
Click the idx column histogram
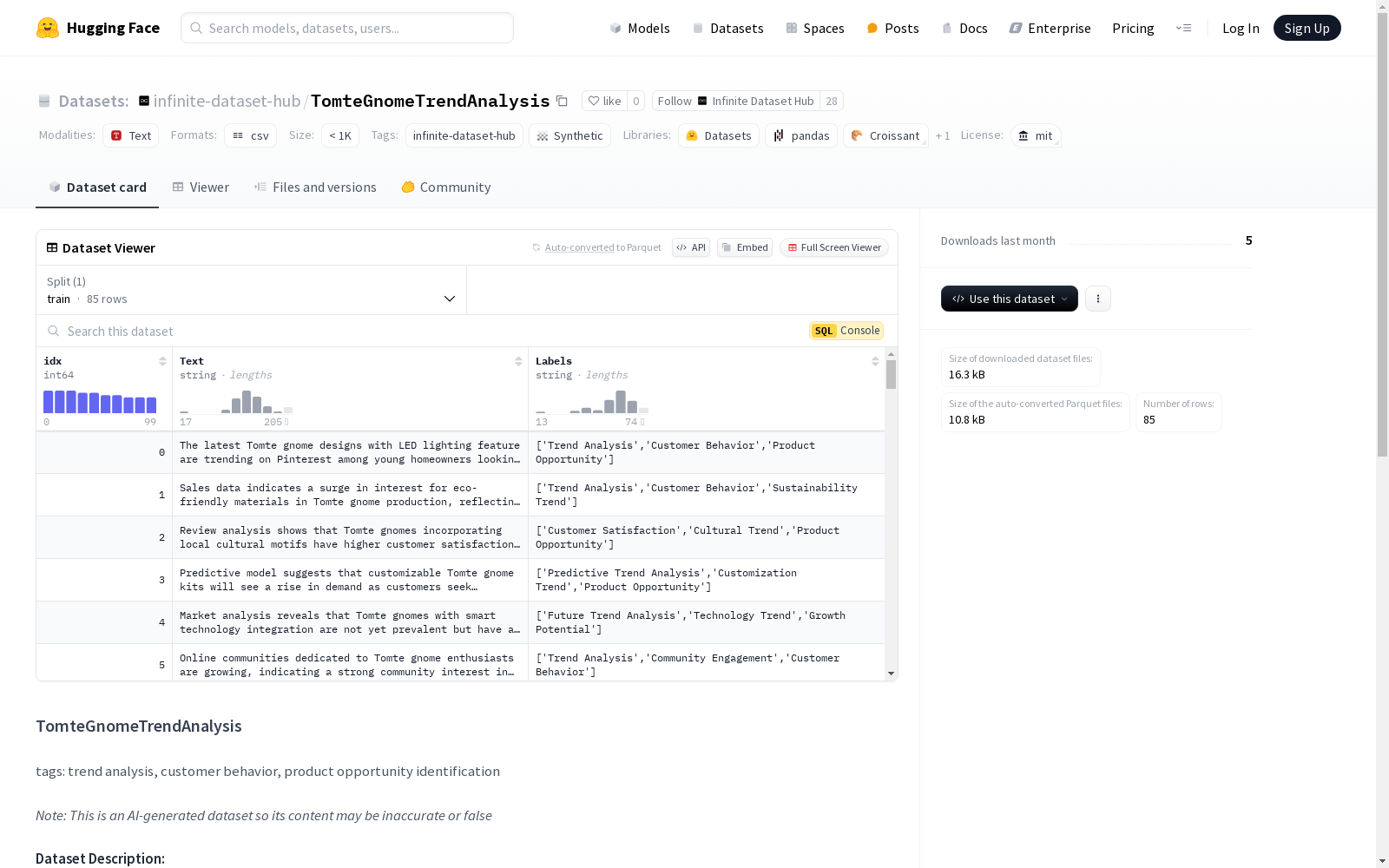[x=100, y=402]
